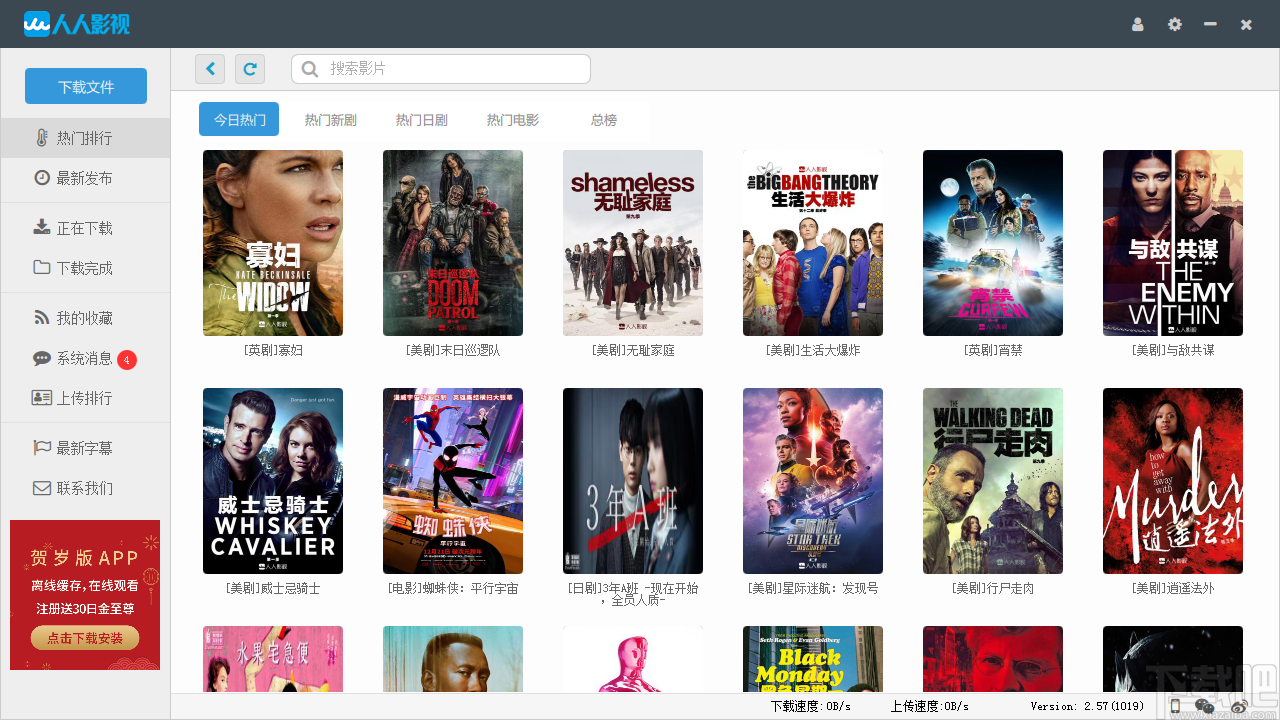Image resolution: width=1280 pixels, height=720 pixels.
Task: Open the user account icon
Action: [1137, 24]
